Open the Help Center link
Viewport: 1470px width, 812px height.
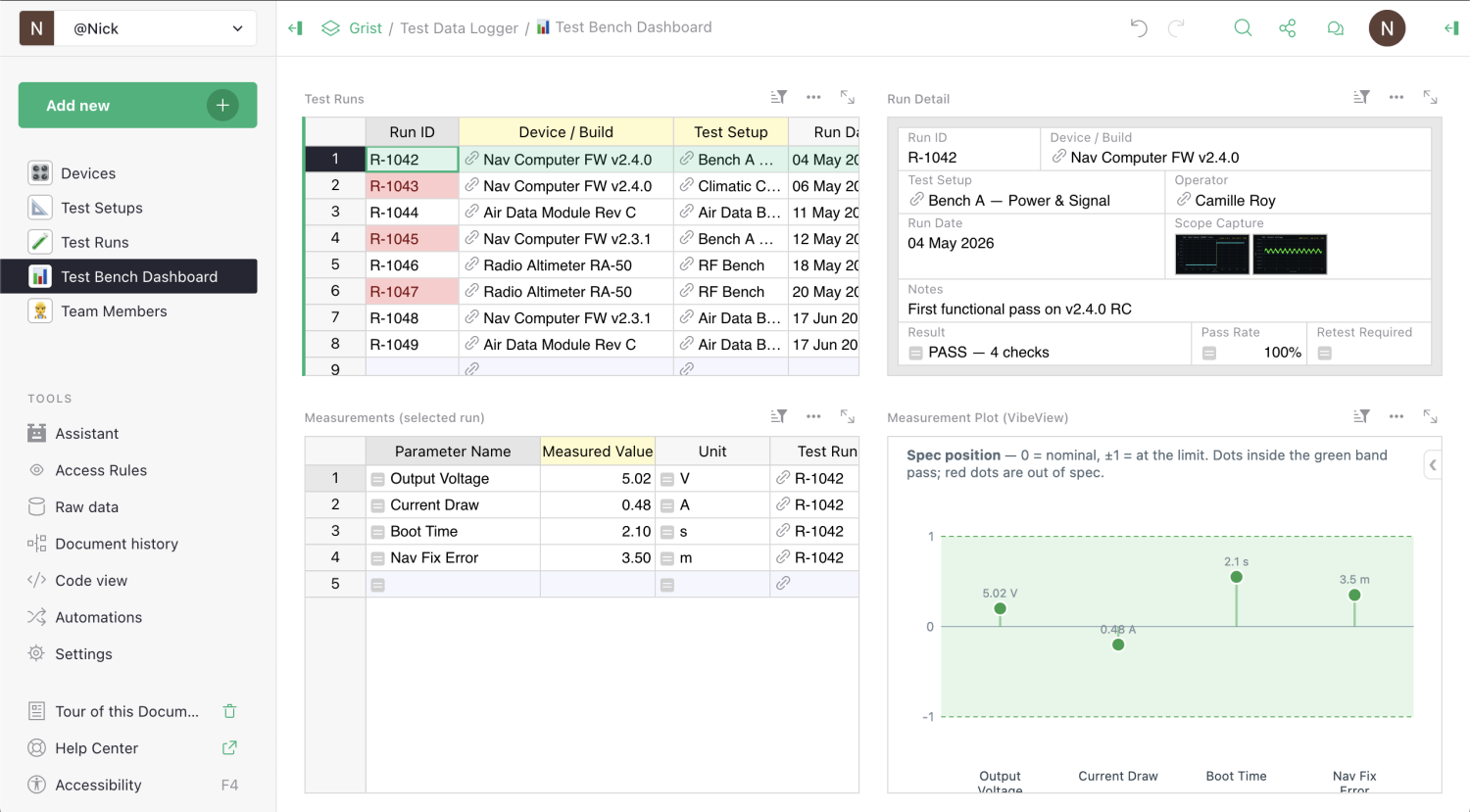point(96,747)
